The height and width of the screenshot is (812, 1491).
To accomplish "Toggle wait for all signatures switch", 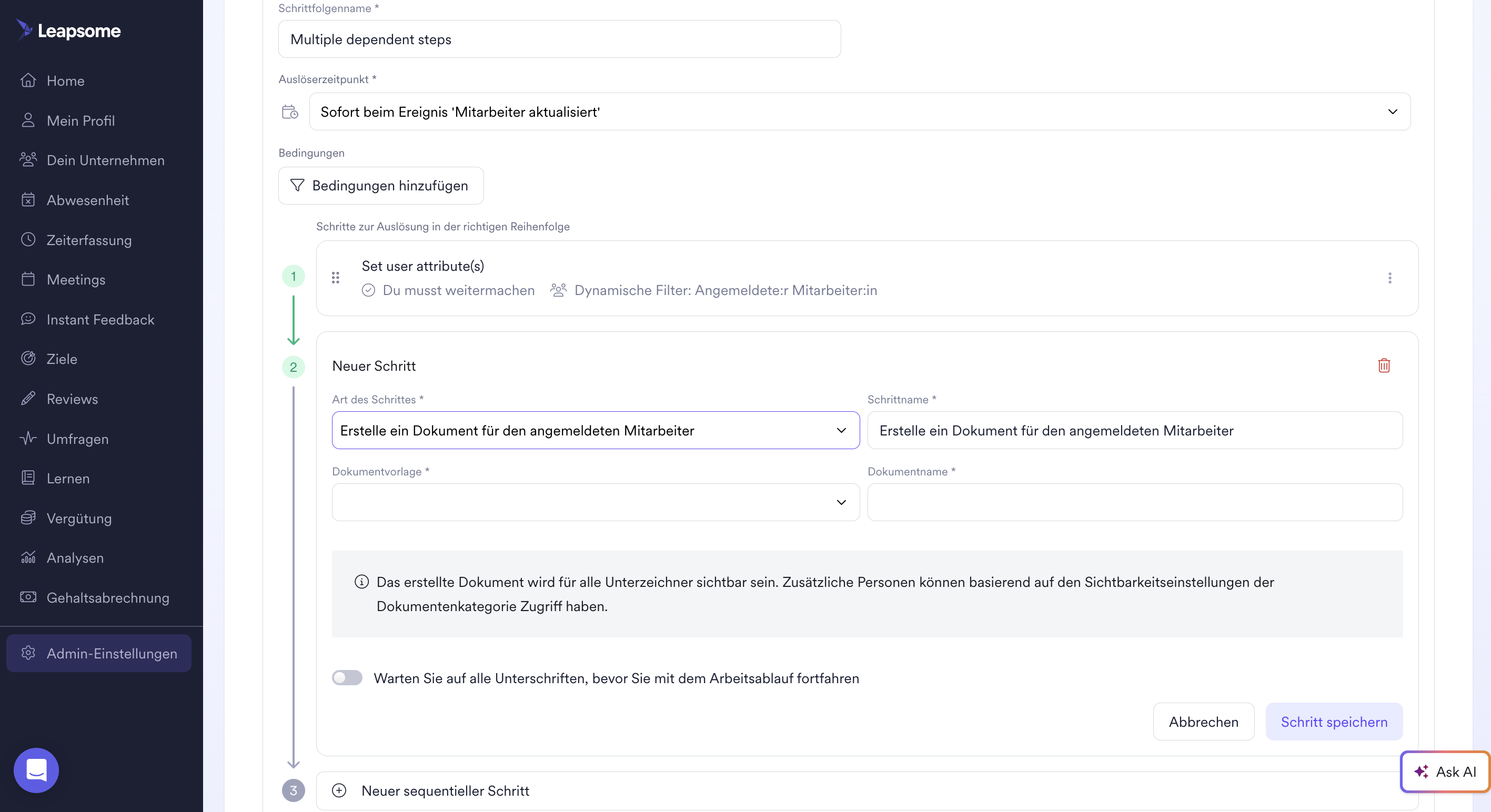I will pyautogui.click(x=347, y=678).
